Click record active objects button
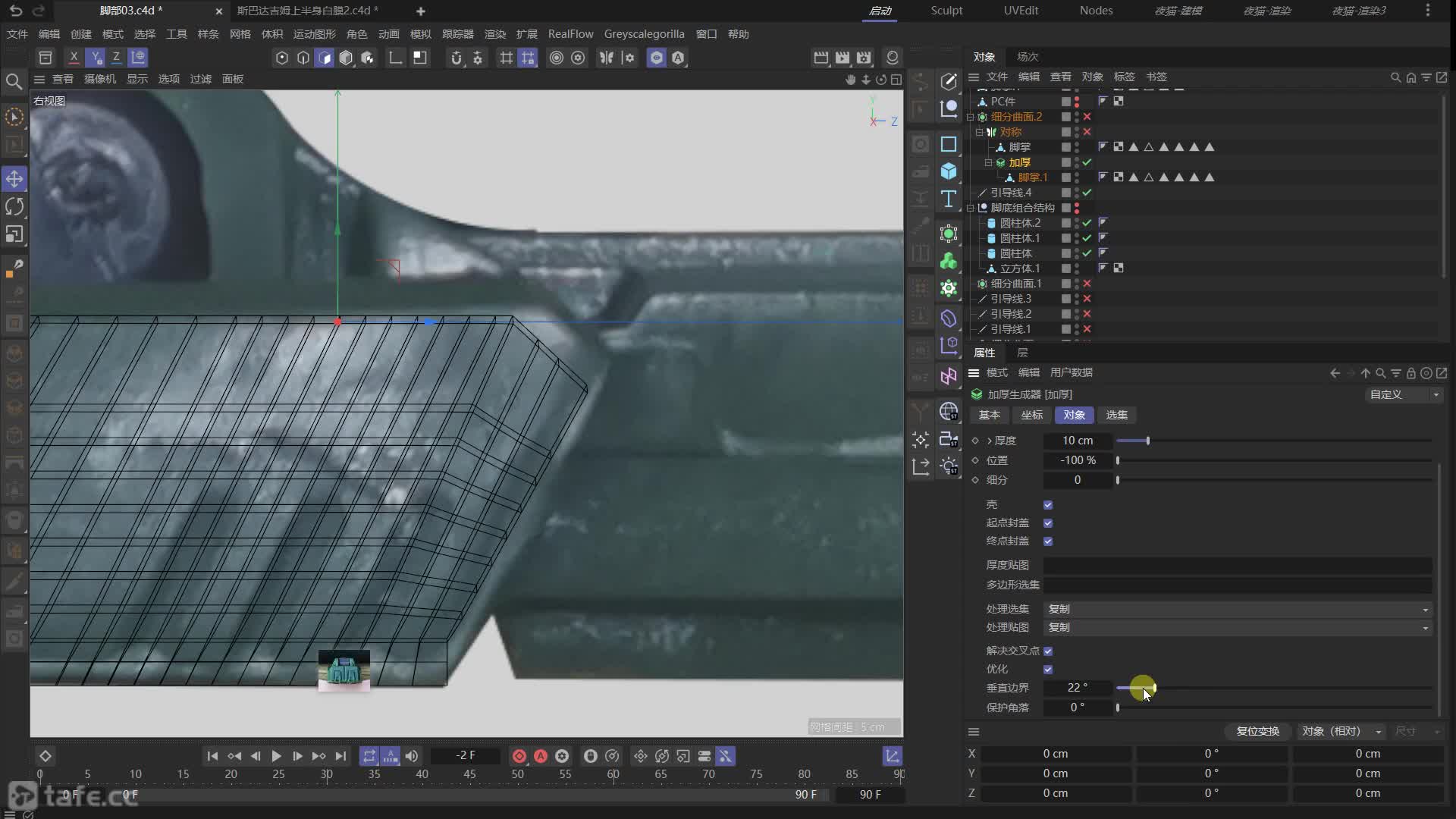This screenshot has height=819, width=1456. coord(519,756)
